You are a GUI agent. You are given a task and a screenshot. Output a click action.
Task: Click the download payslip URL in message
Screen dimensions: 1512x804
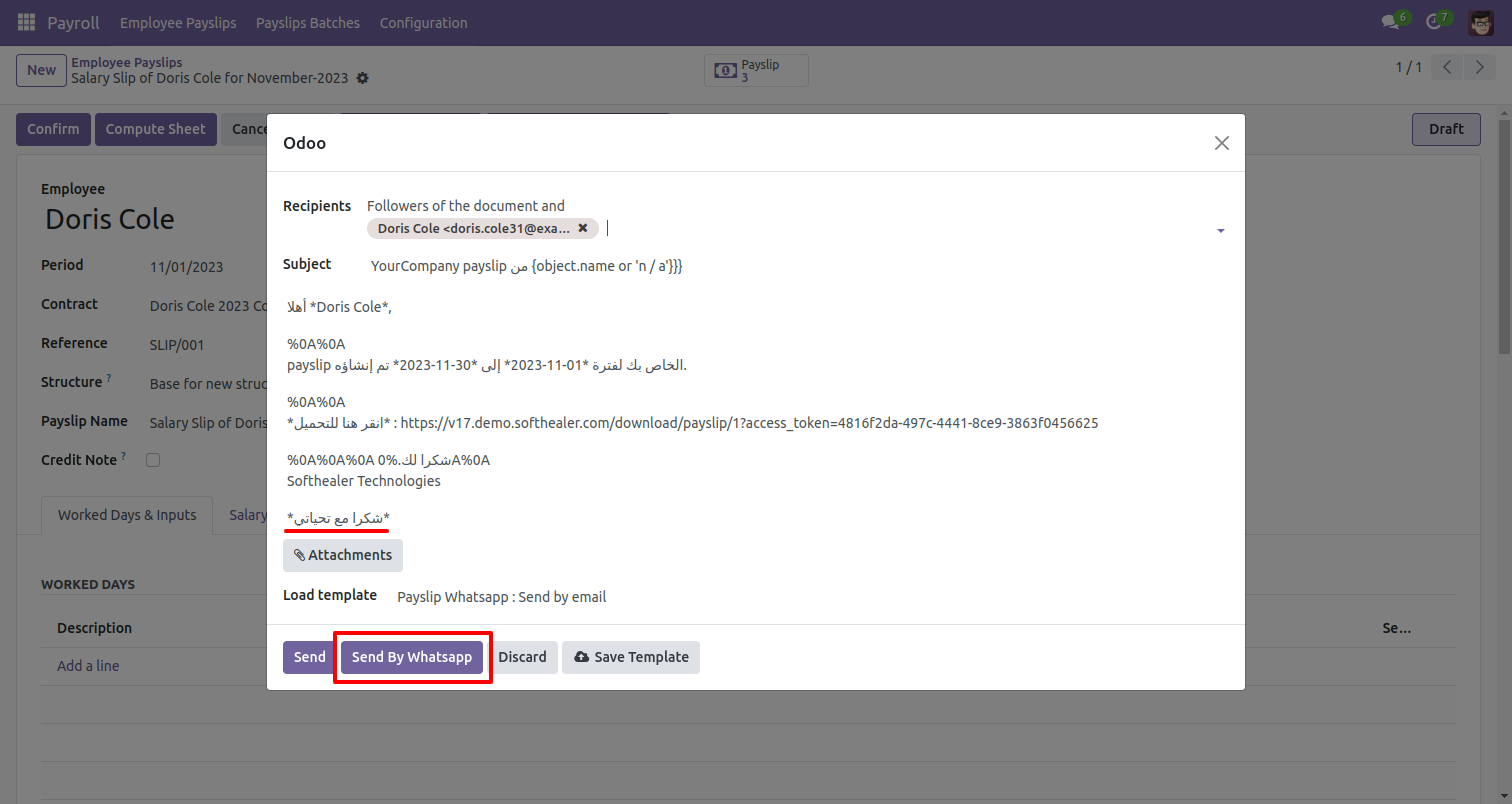coord(749,423)
